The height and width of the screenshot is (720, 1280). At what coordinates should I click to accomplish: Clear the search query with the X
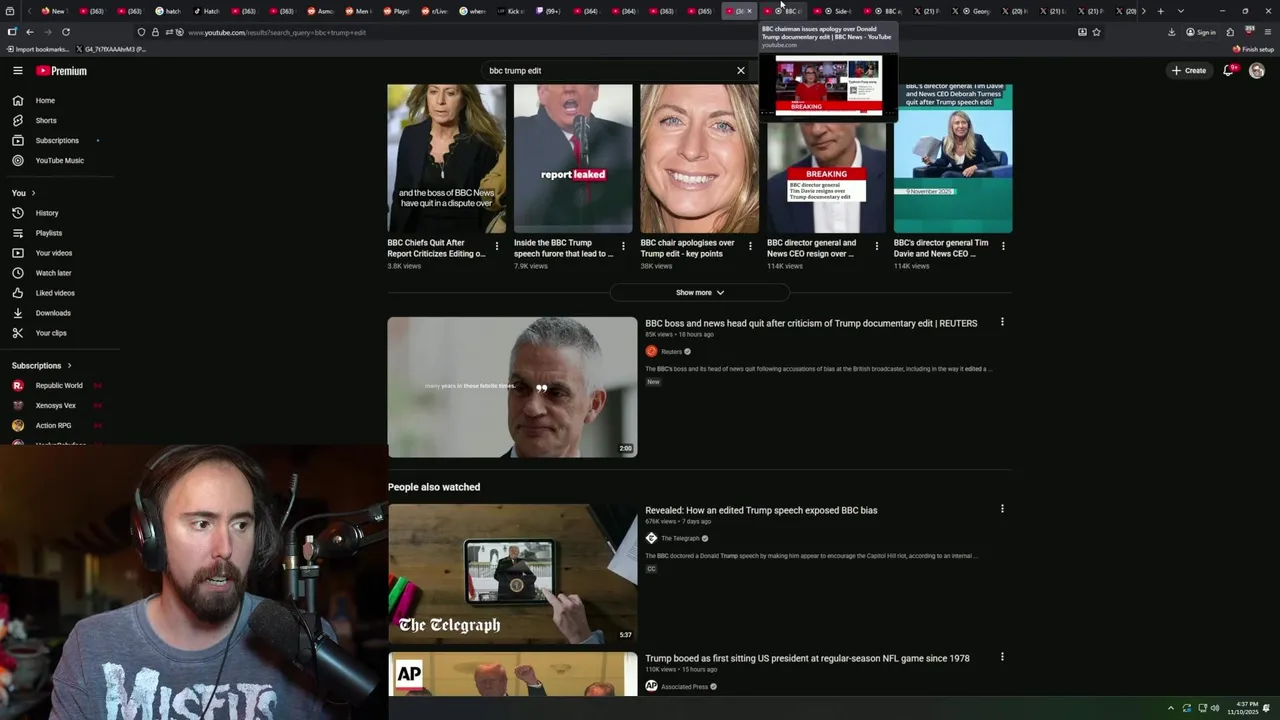tap(741, 71)
